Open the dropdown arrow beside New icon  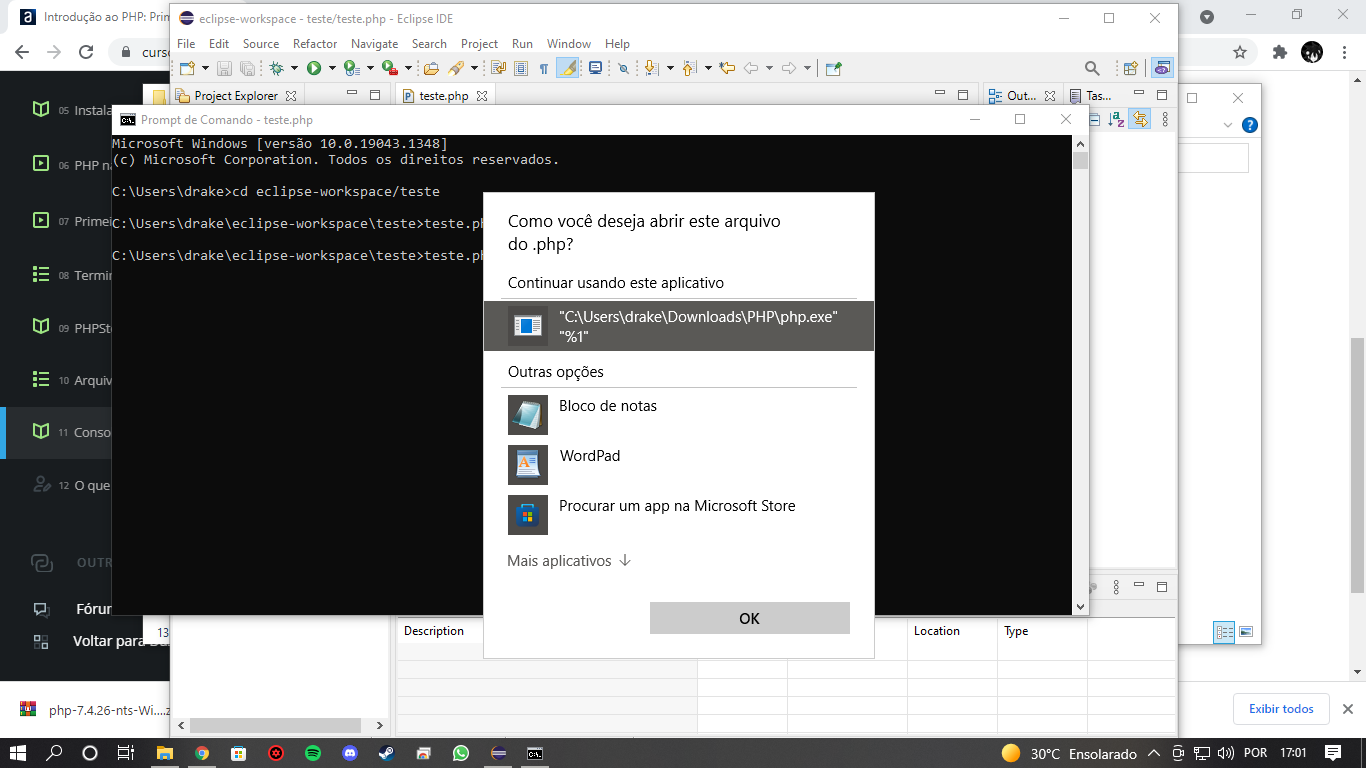205,68
